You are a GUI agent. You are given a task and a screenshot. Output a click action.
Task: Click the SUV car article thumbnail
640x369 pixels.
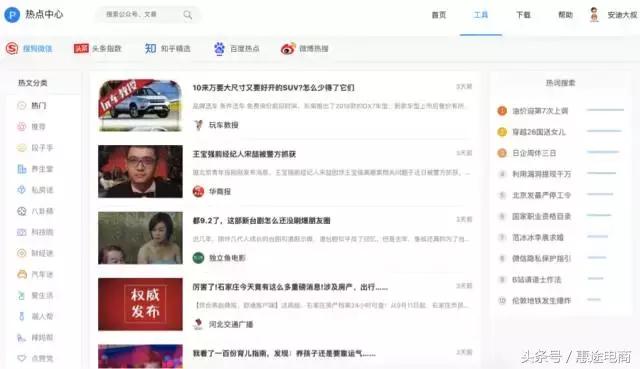[140, 105]
